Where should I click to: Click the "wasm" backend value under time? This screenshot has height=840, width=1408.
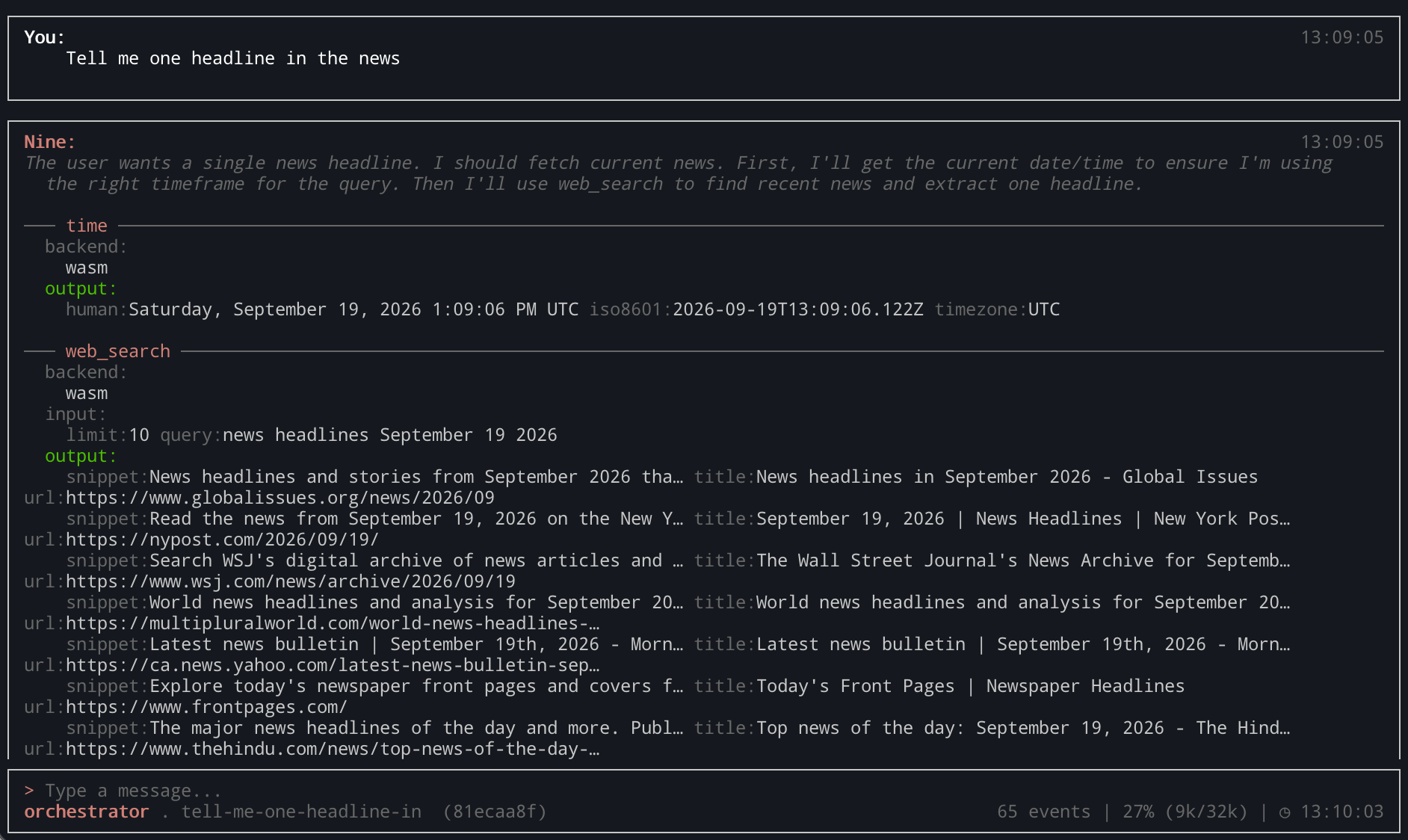coord(87,268)
